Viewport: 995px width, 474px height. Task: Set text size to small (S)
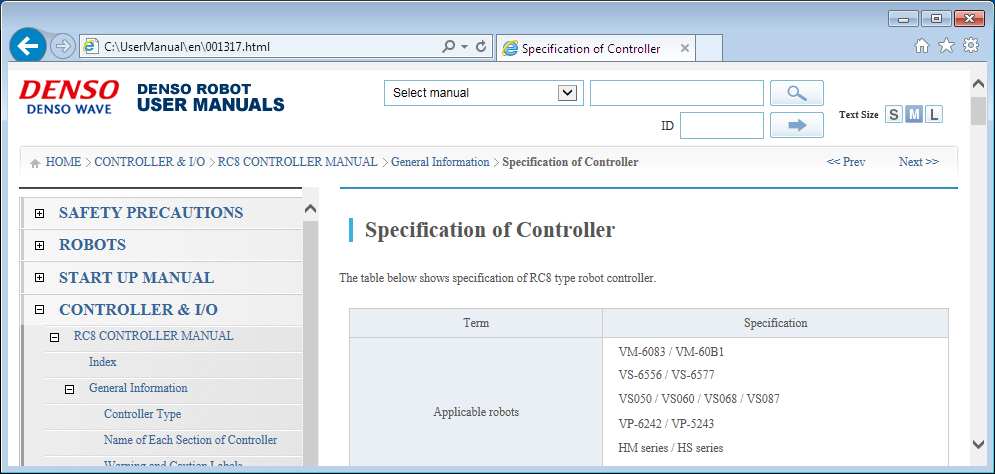(893, 115)
